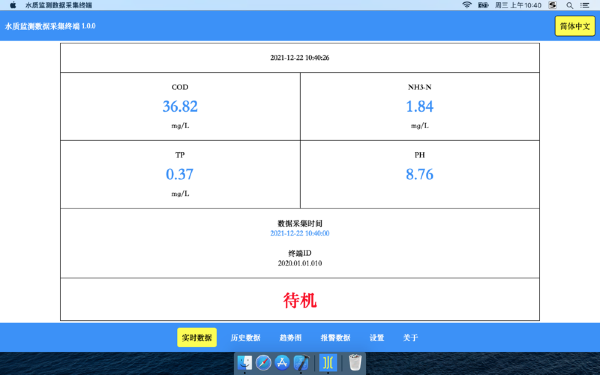Click the PH value 8.76

[x=420, y=174]
